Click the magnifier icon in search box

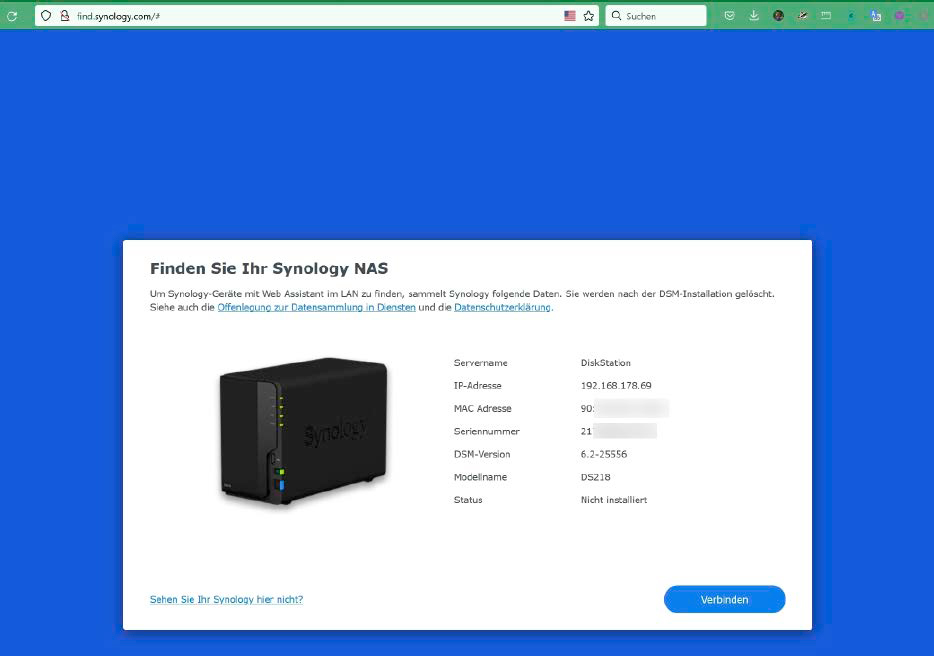point(617,16)
